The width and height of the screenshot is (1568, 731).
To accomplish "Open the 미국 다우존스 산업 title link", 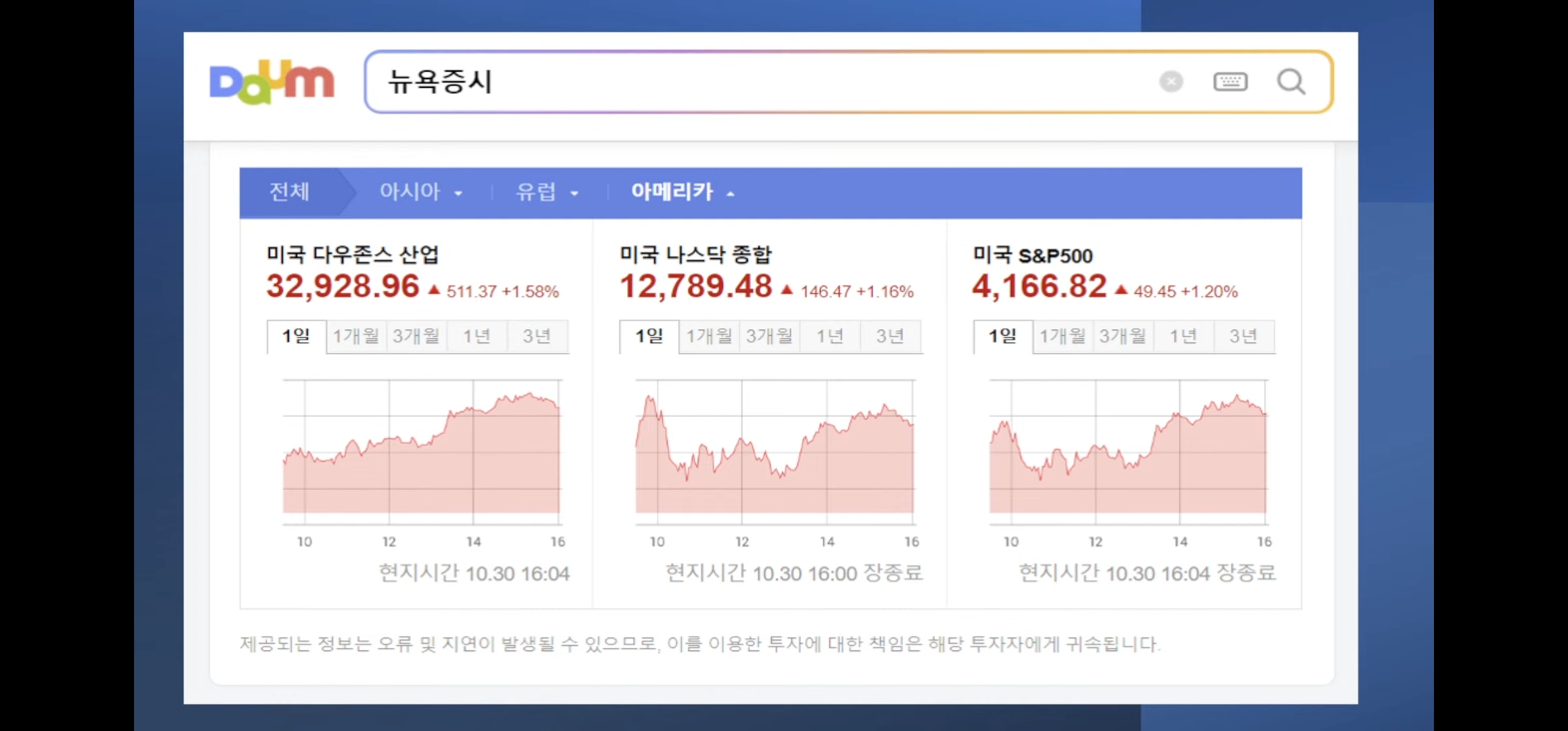I will click(x=353, y=255).
